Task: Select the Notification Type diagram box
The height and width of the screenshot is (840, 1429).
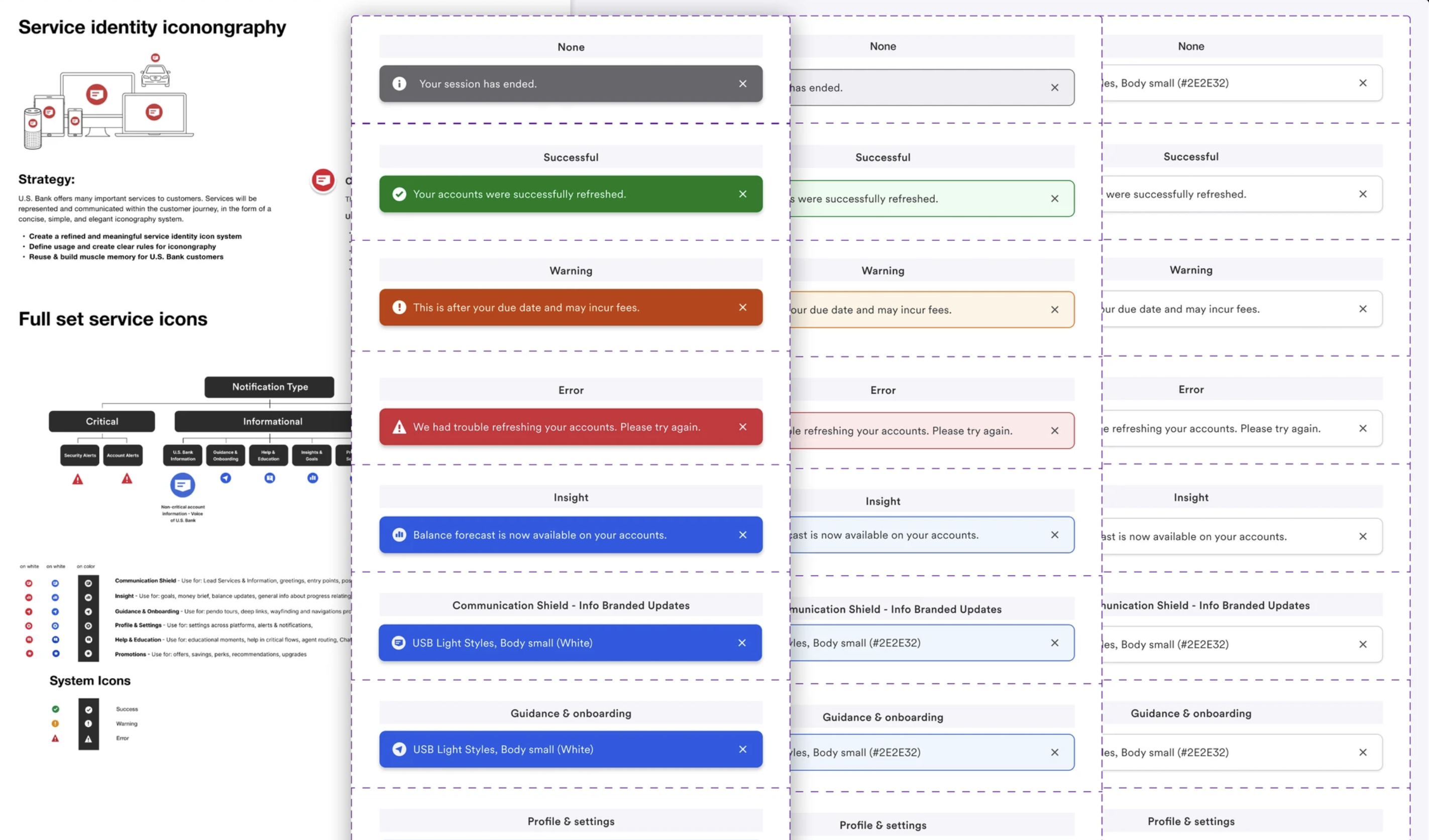Action: point(269,387)
